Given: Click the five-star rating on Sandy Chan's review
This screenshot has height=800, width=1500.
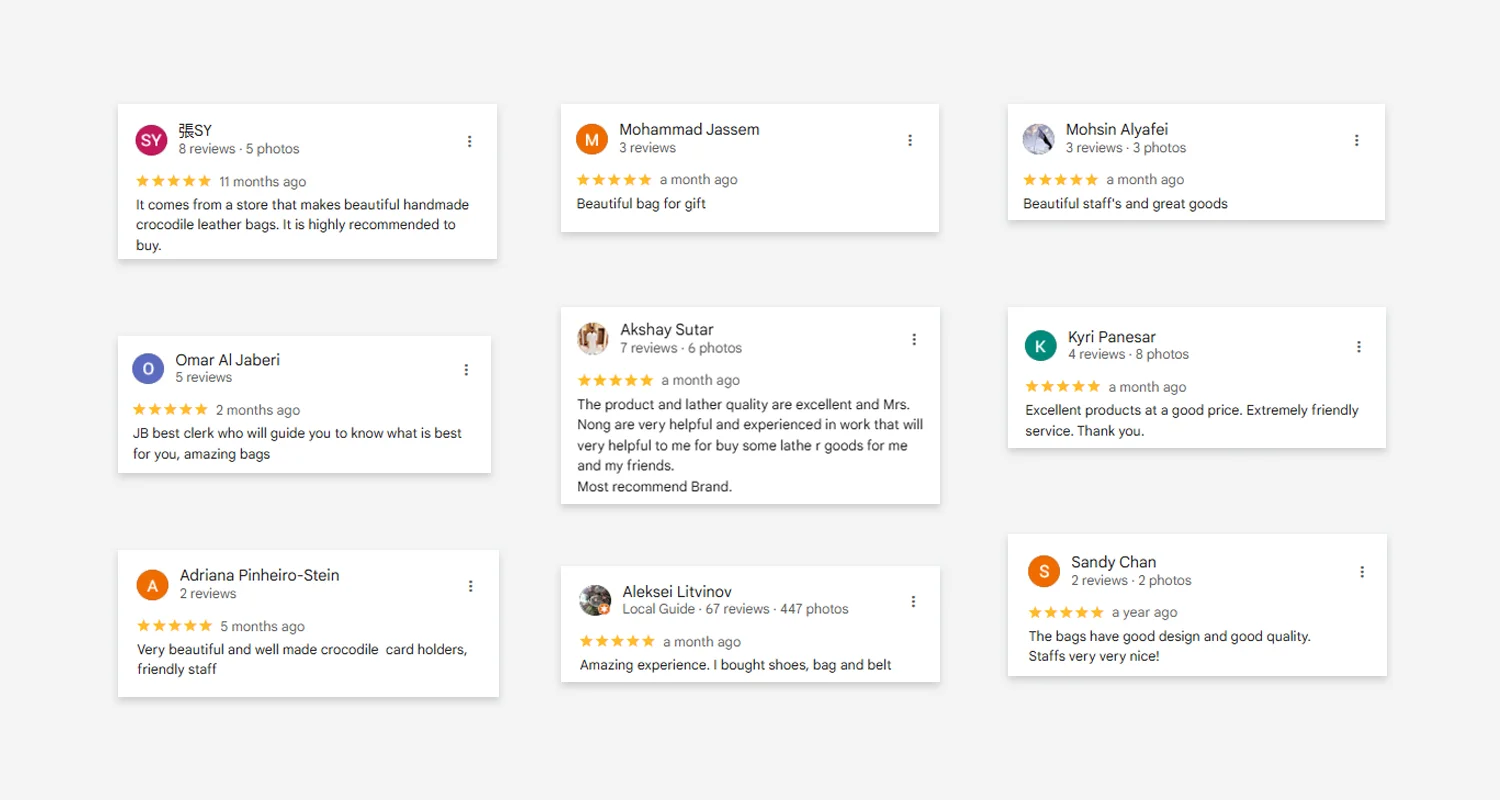Looking at the screenshot, I should [x=1066, y=612].
